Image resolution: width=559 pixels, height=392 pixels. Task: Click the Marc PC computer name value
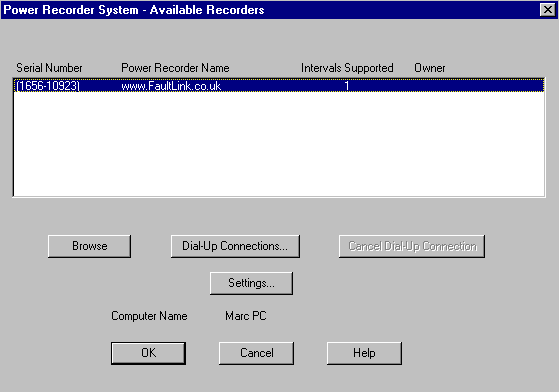coord(246,316)
